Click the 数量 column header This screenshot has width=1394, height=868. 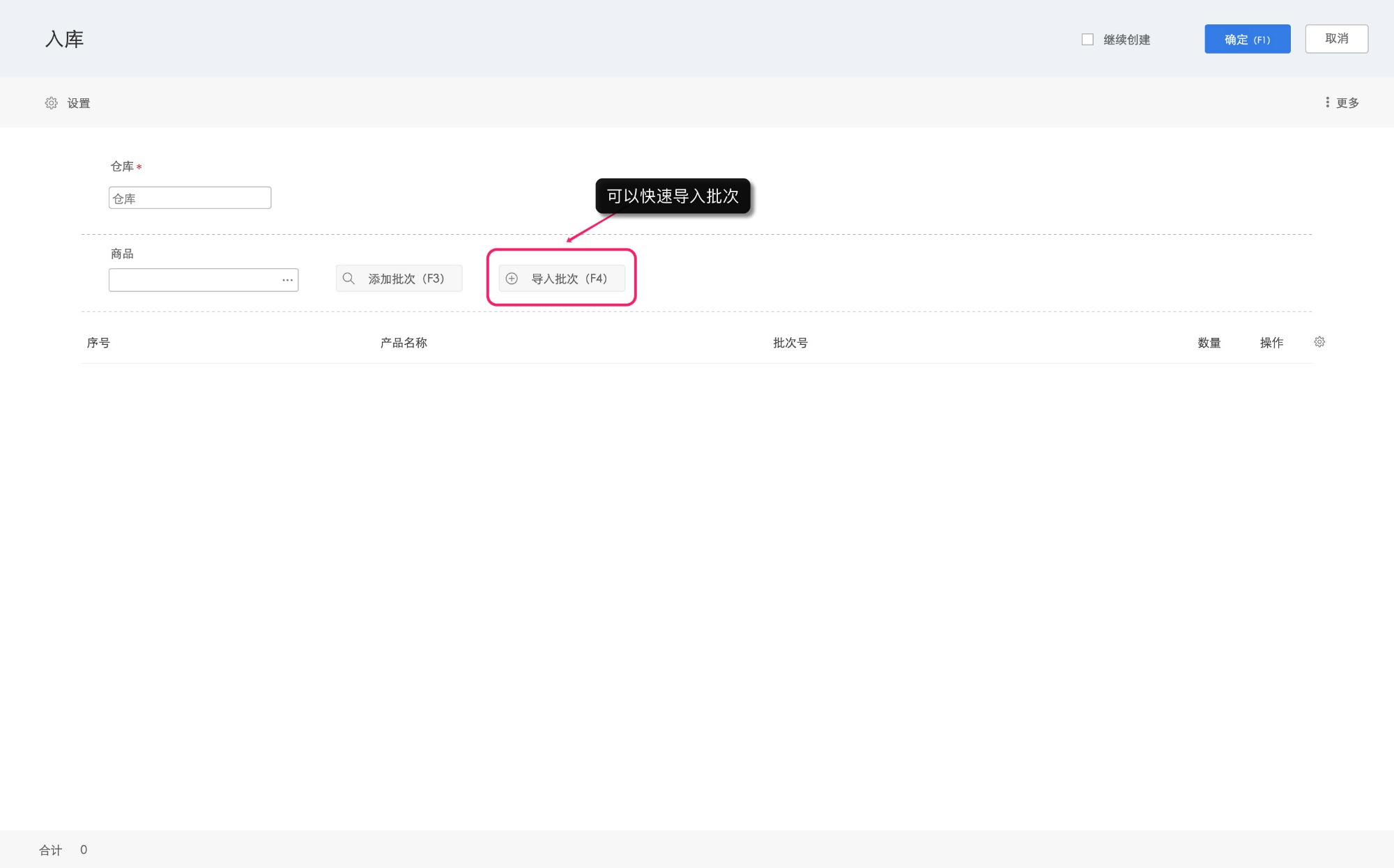click(1209, 343)
